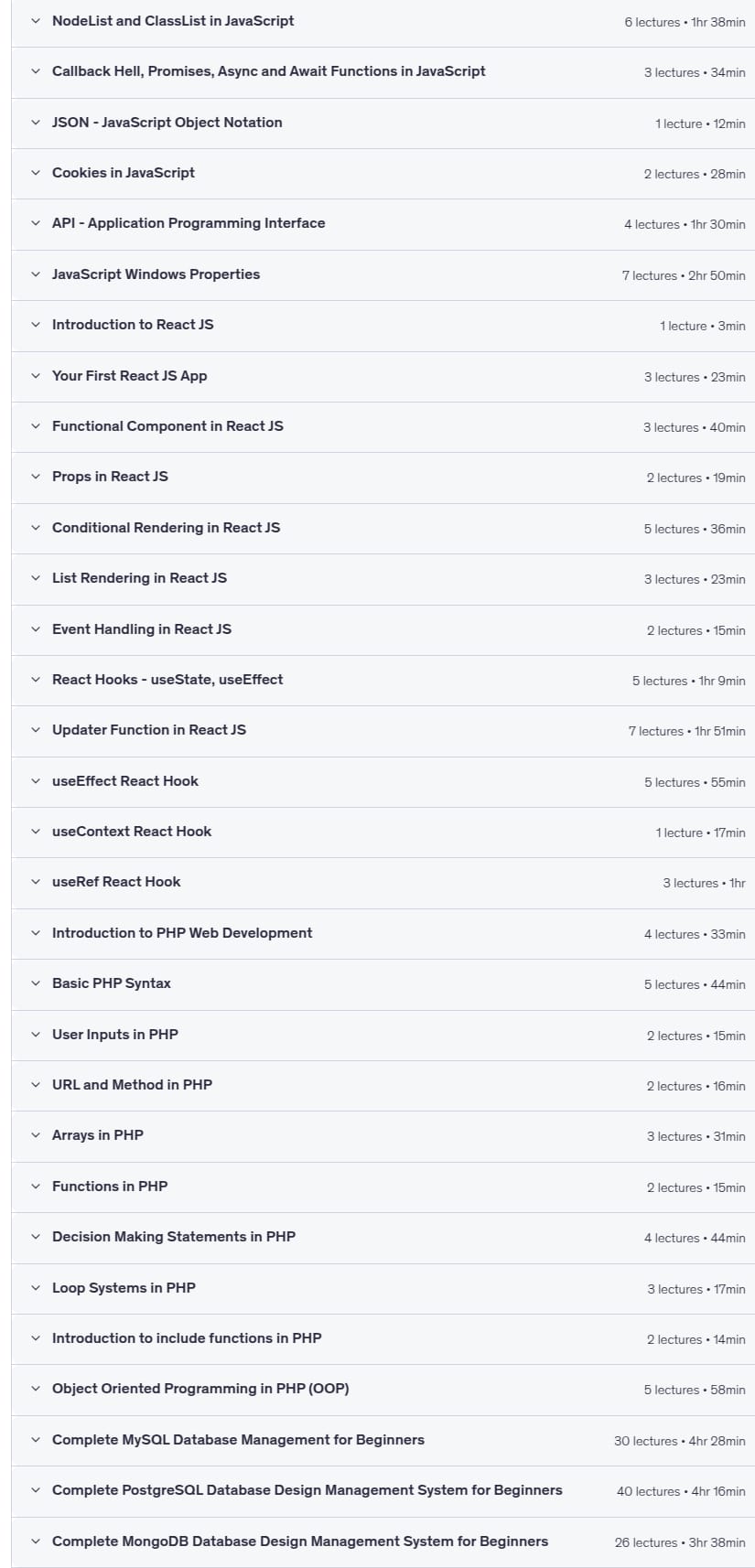Click the Functional Component in React JS heading
755x1568 pixels.
[167, 426]
